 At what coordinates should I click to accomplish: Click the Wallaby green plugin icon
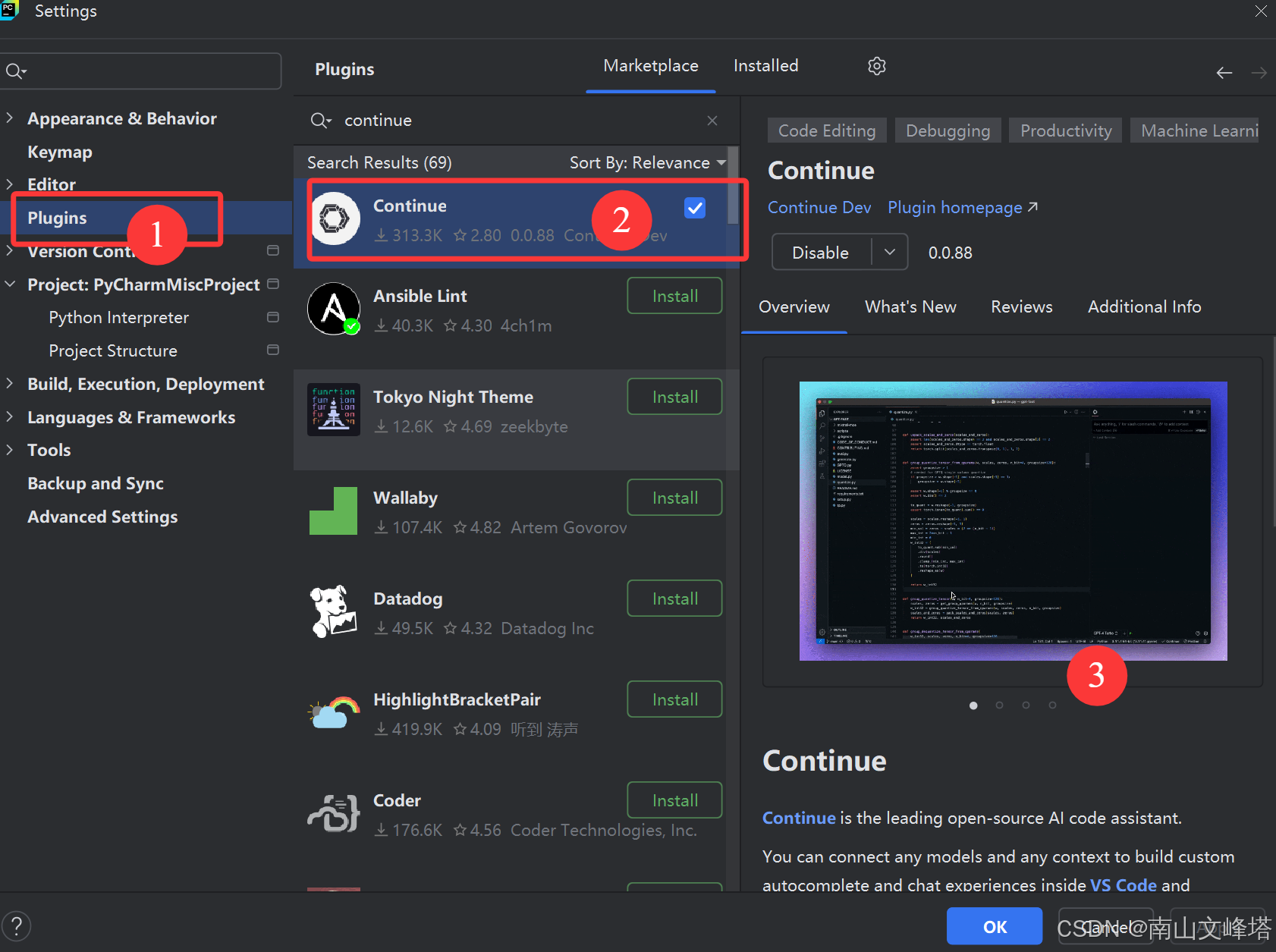coord(334,511)
